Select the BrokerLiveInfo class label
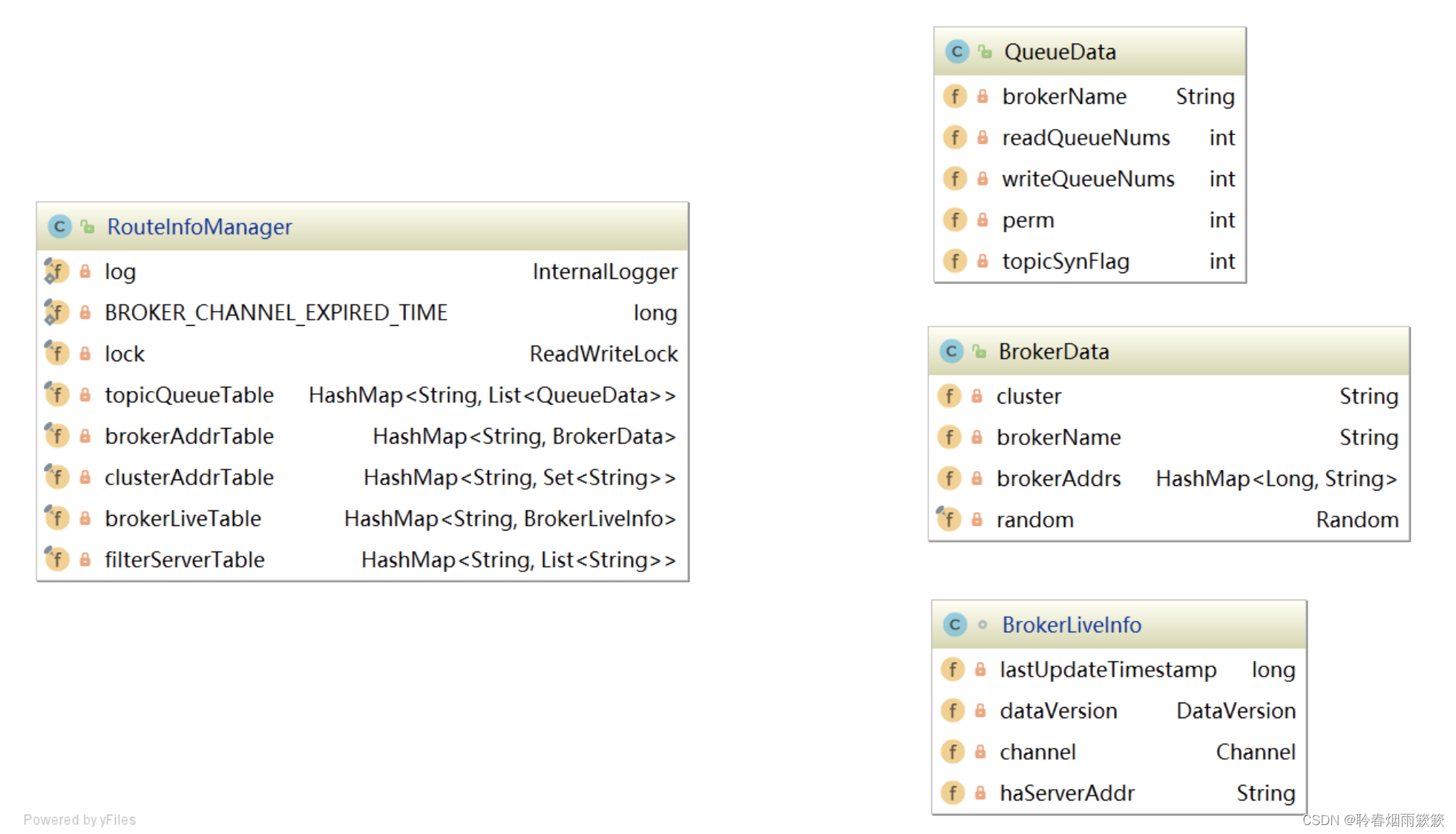Screen dimensions: 1456x834 point(1060,622)
